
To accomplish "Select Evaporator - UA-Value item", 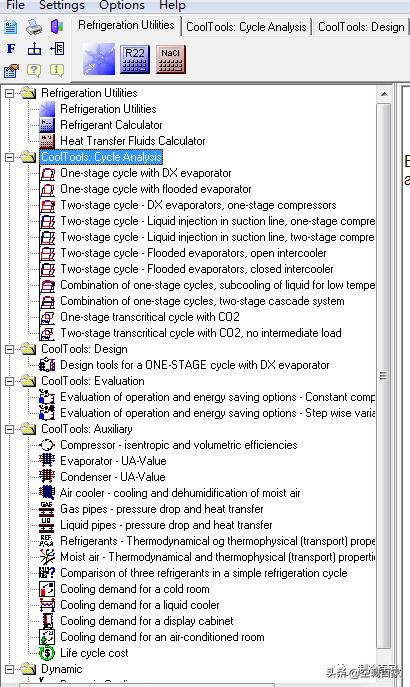I will pyautogui.click(x=113, y=461).
